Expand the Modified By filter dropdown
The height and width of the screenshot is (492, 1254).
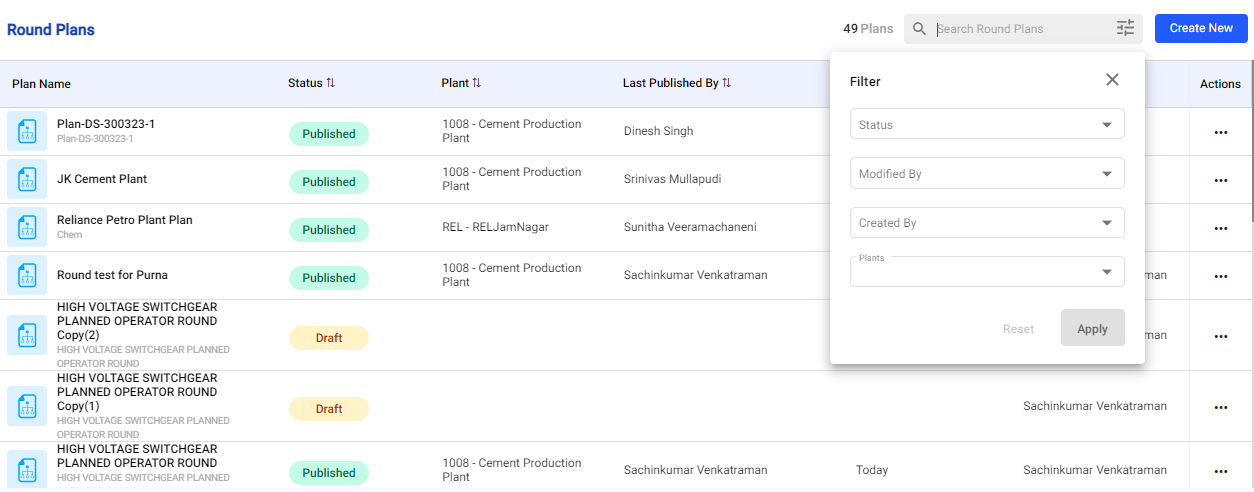987,173
